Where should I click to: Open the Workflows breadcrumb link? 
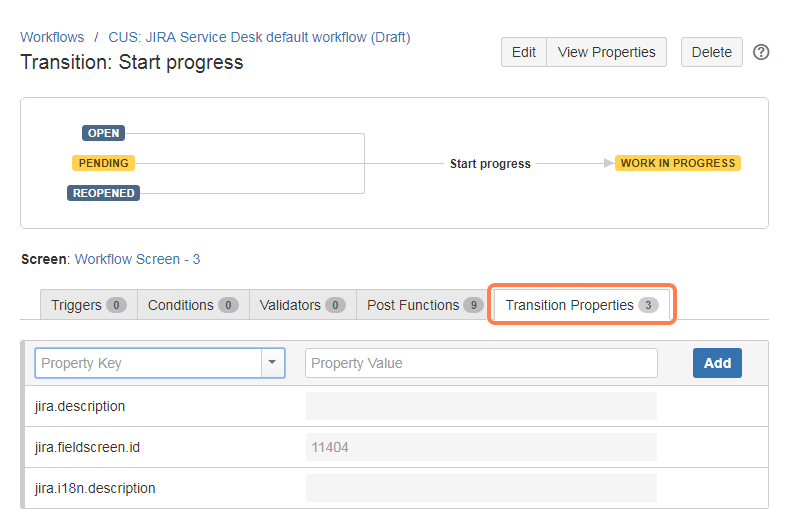pos(52,37)
